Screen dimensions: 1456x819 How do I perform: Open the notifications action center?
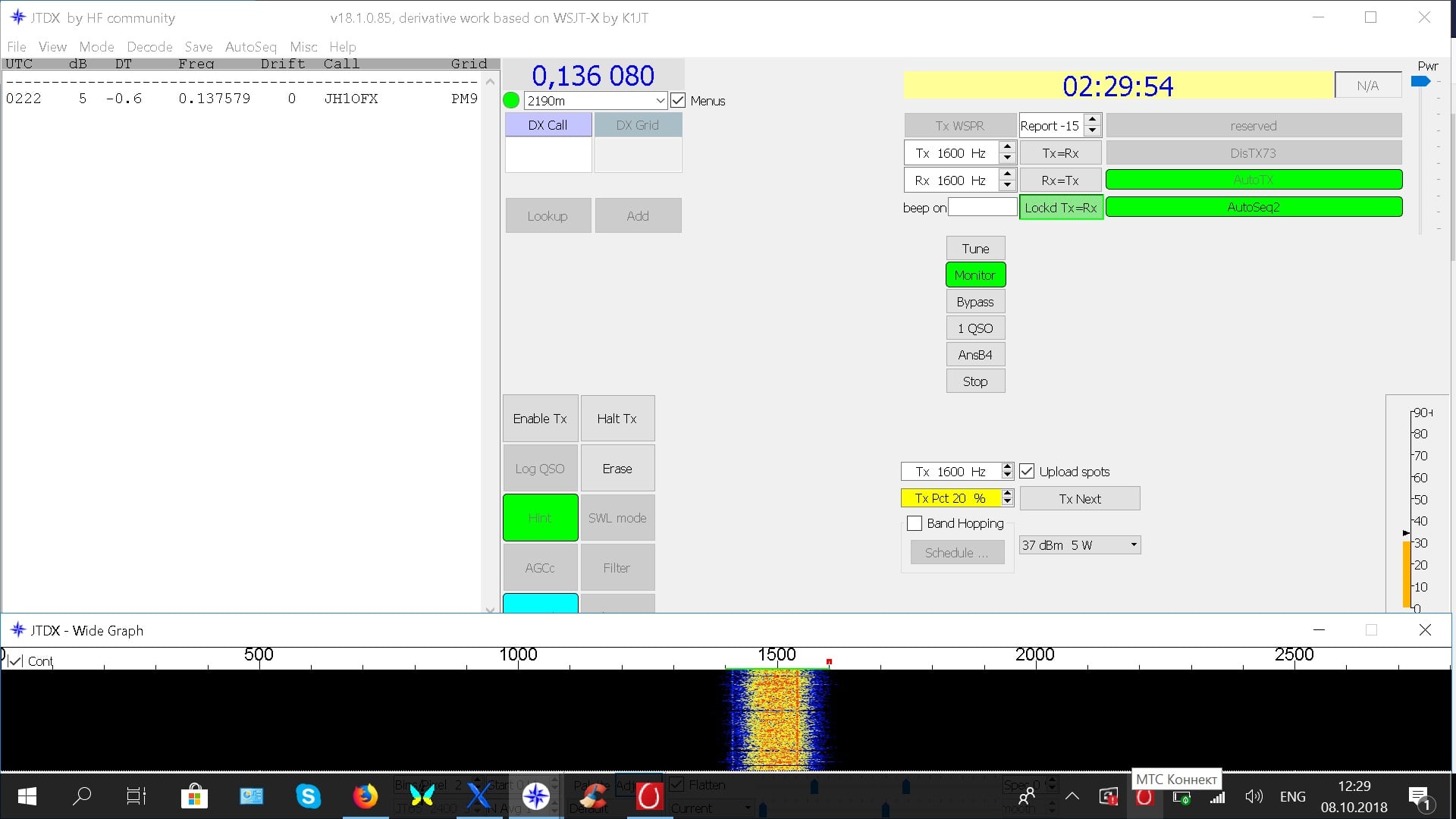click(1419, 798)
